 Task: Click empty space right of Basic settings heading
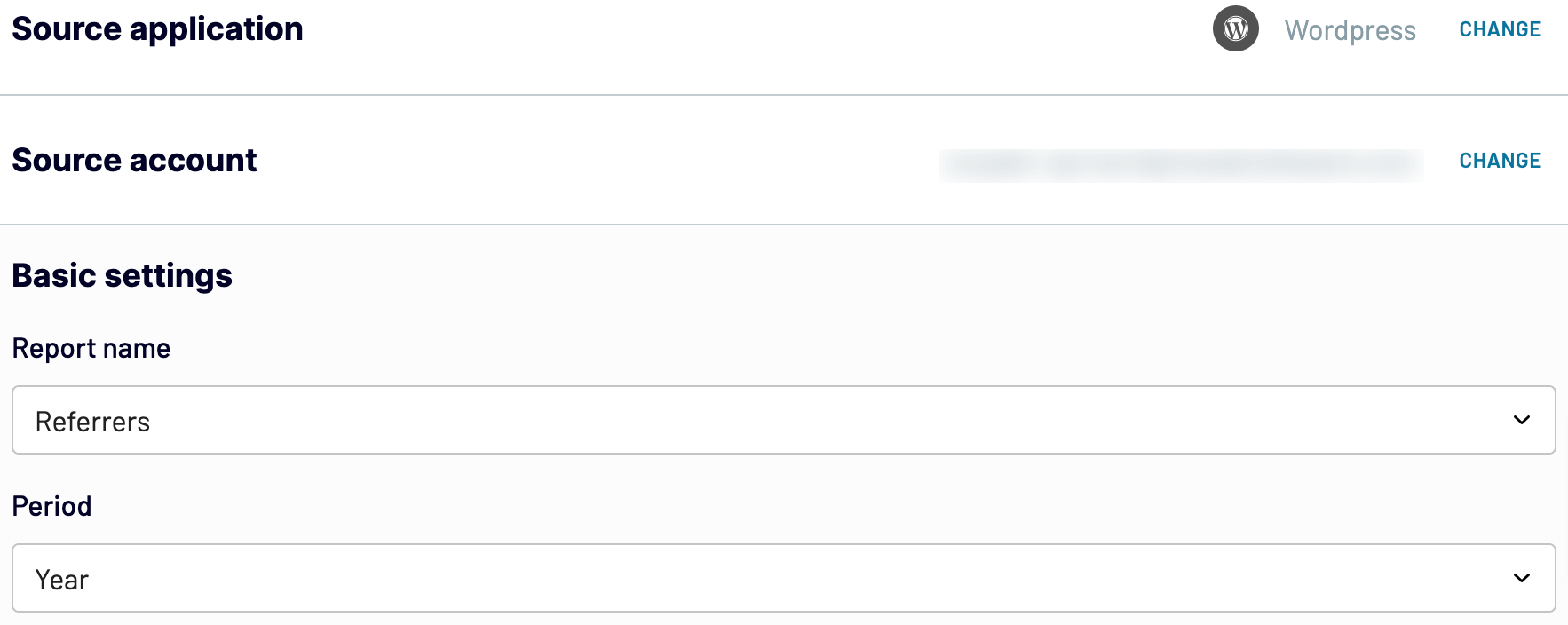pyautogui.click(x=888, y=276)
